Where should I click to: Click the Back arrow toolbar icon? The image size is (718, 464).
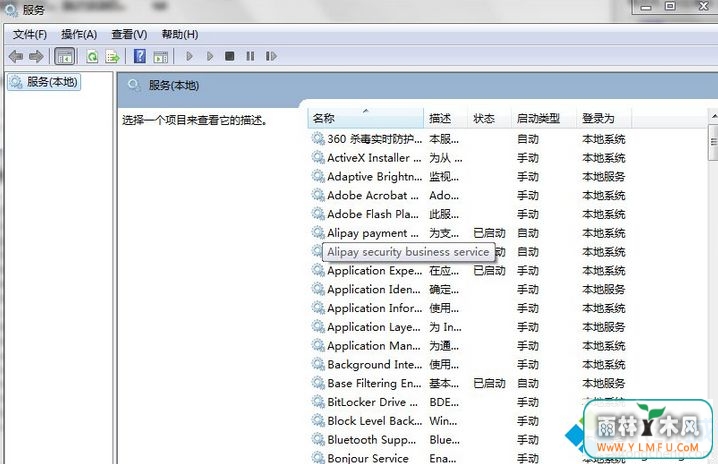16,56
